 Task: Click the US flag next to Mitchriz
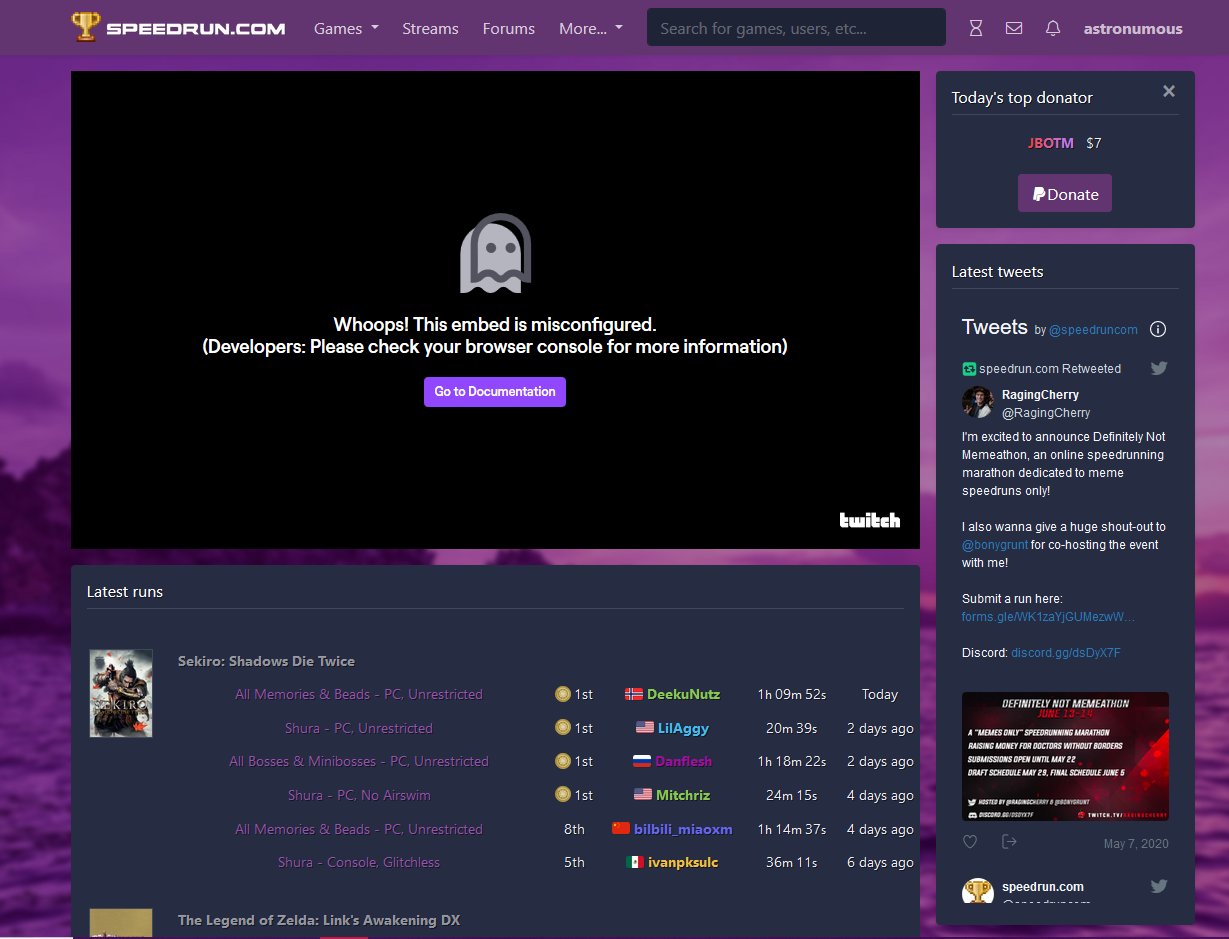[x=643, y=795]
